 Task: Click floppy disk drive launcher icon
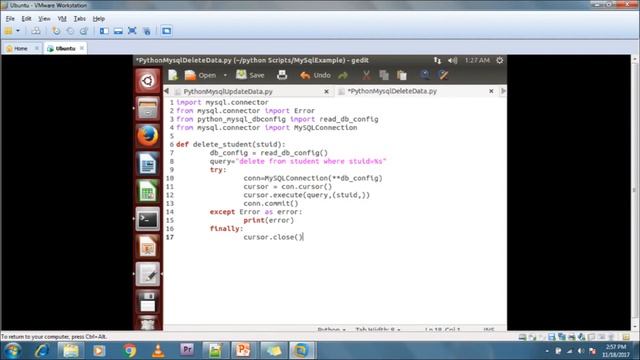(x=147, y=302)
